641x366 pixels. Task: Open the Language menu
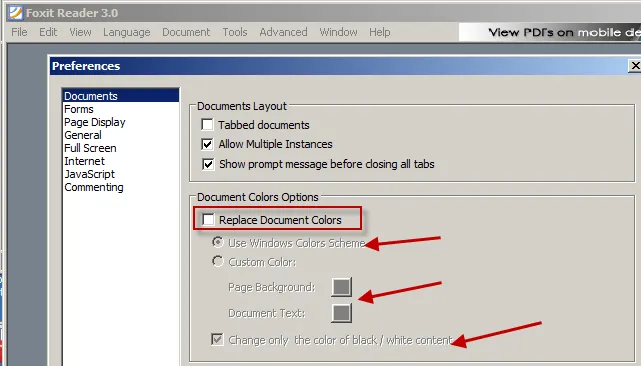click(x=127, y=32)
